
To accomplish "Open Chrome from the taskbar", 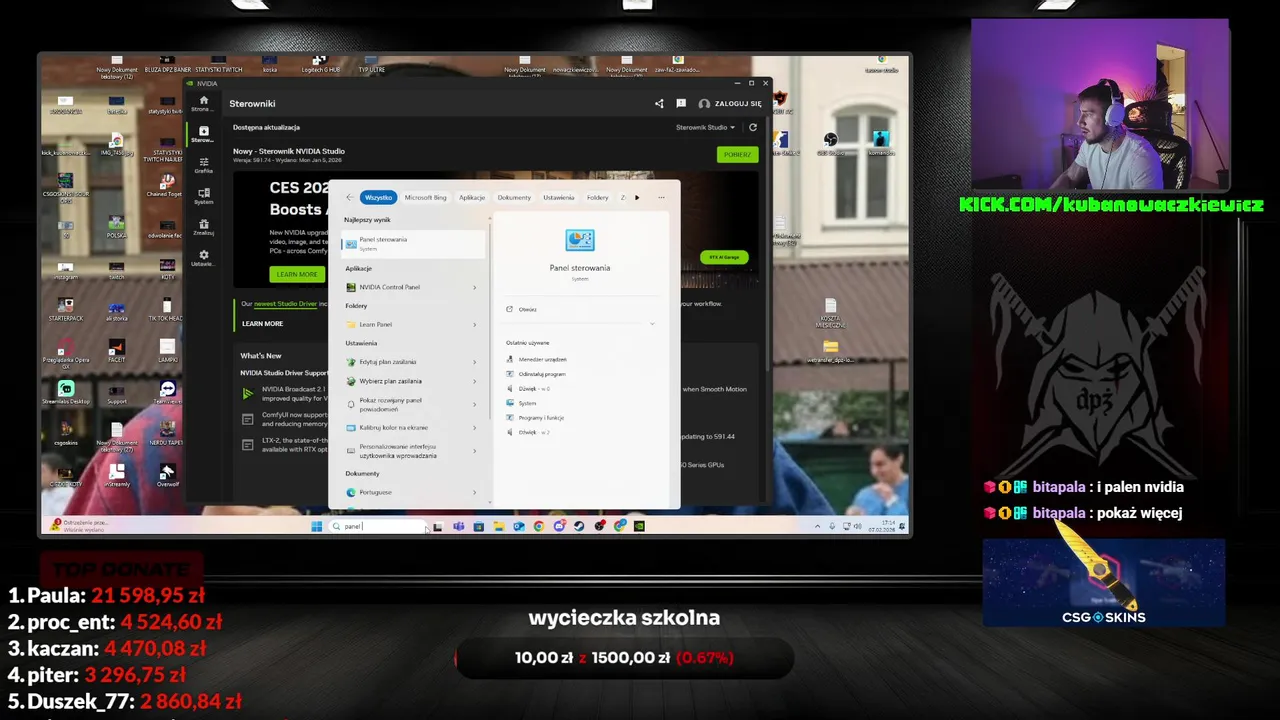I will coord(539,526).
